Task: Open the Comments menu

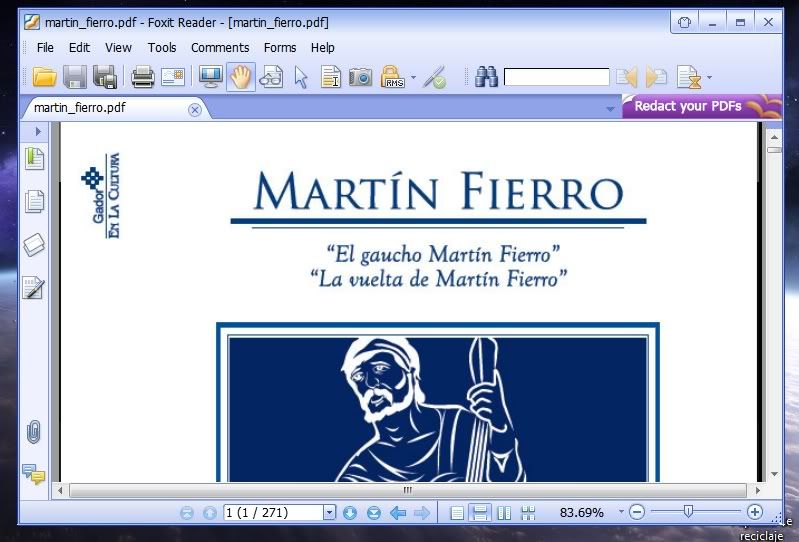Action: 220,47
